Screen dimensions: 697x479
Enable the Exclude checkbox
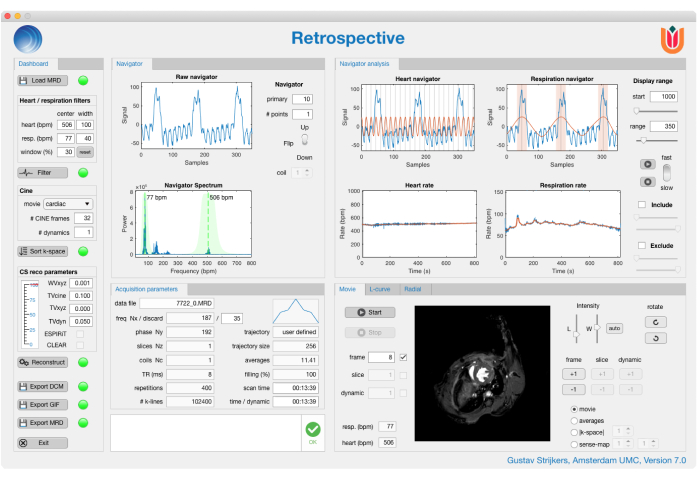click(x=642, y=245)
